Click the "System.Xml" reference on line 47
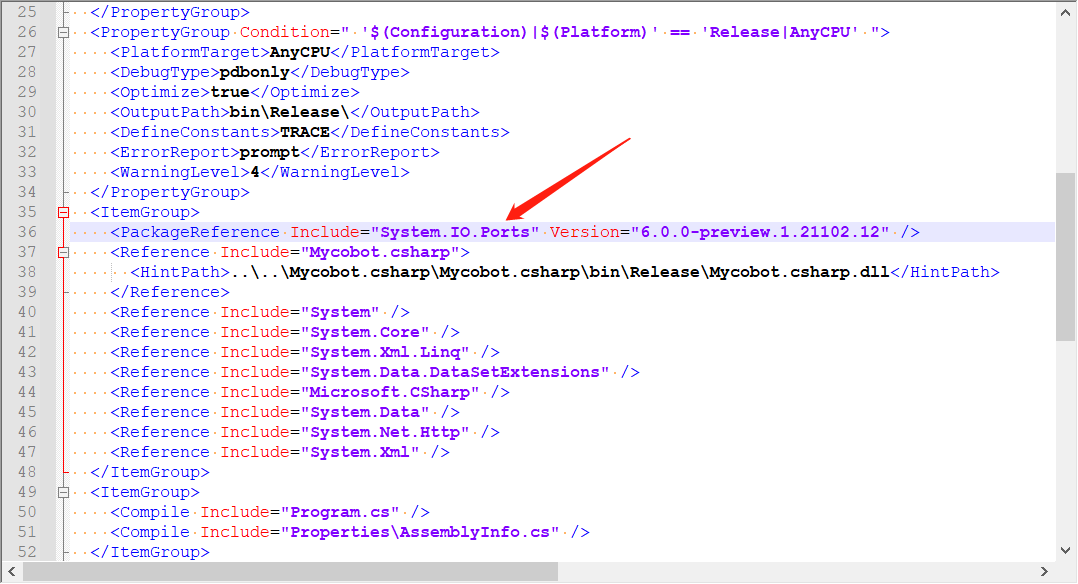 click(x=360, y=452)
